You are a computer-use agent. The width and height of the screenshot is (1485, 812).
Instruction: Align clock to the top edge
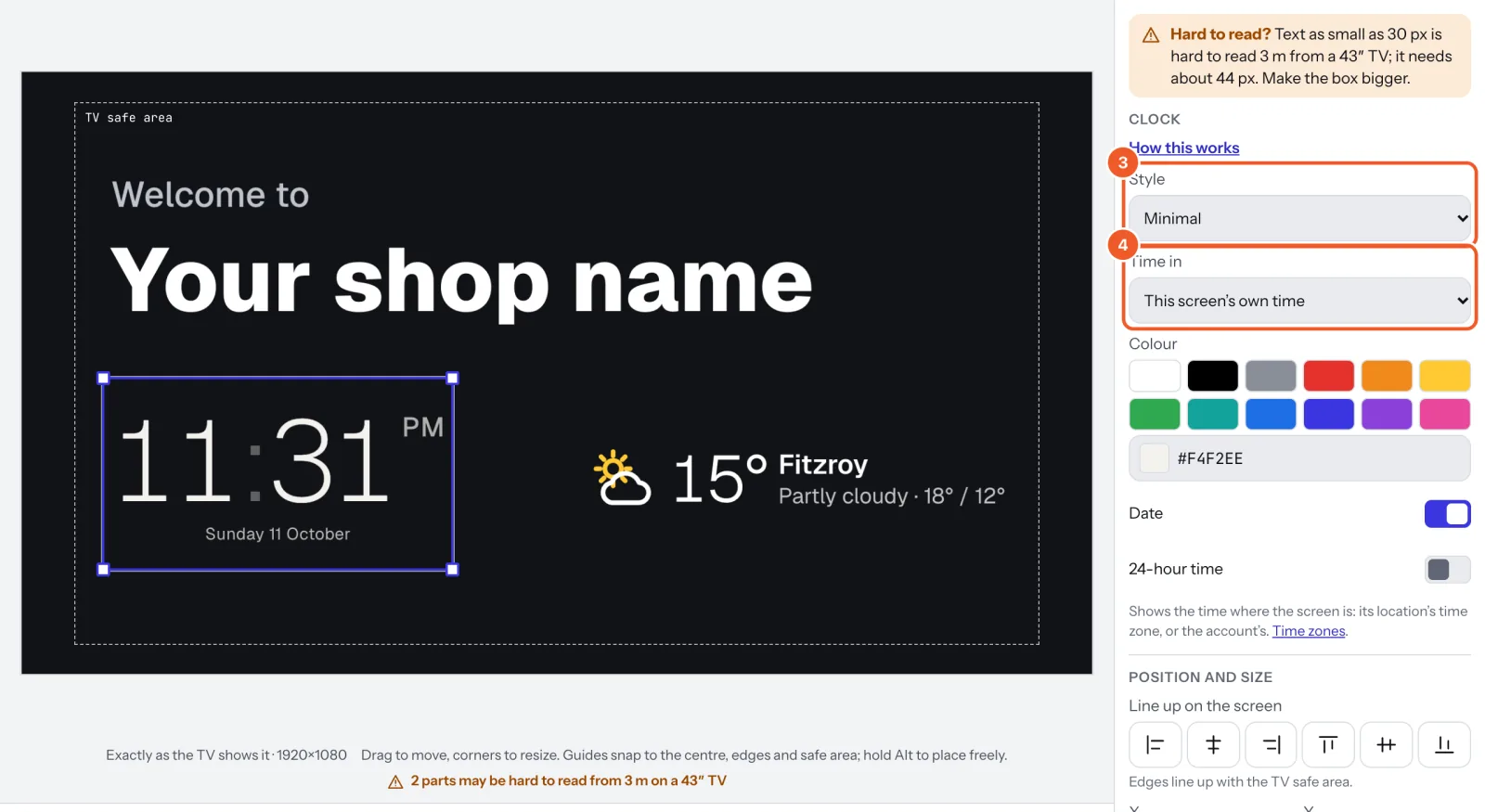coord(1328,744)
